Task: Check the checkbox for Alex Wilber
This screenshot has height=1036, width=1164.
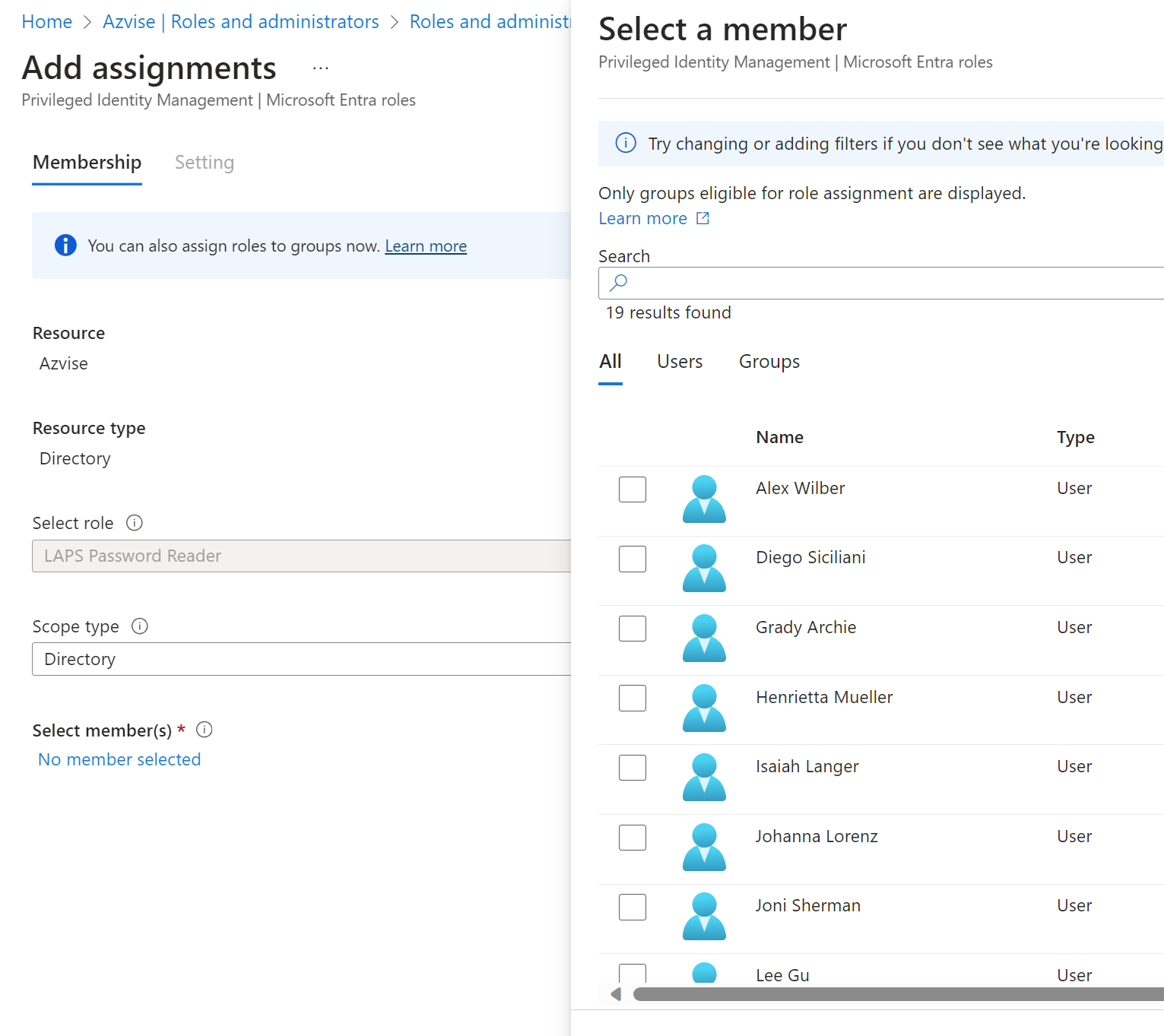Action: 632,489
